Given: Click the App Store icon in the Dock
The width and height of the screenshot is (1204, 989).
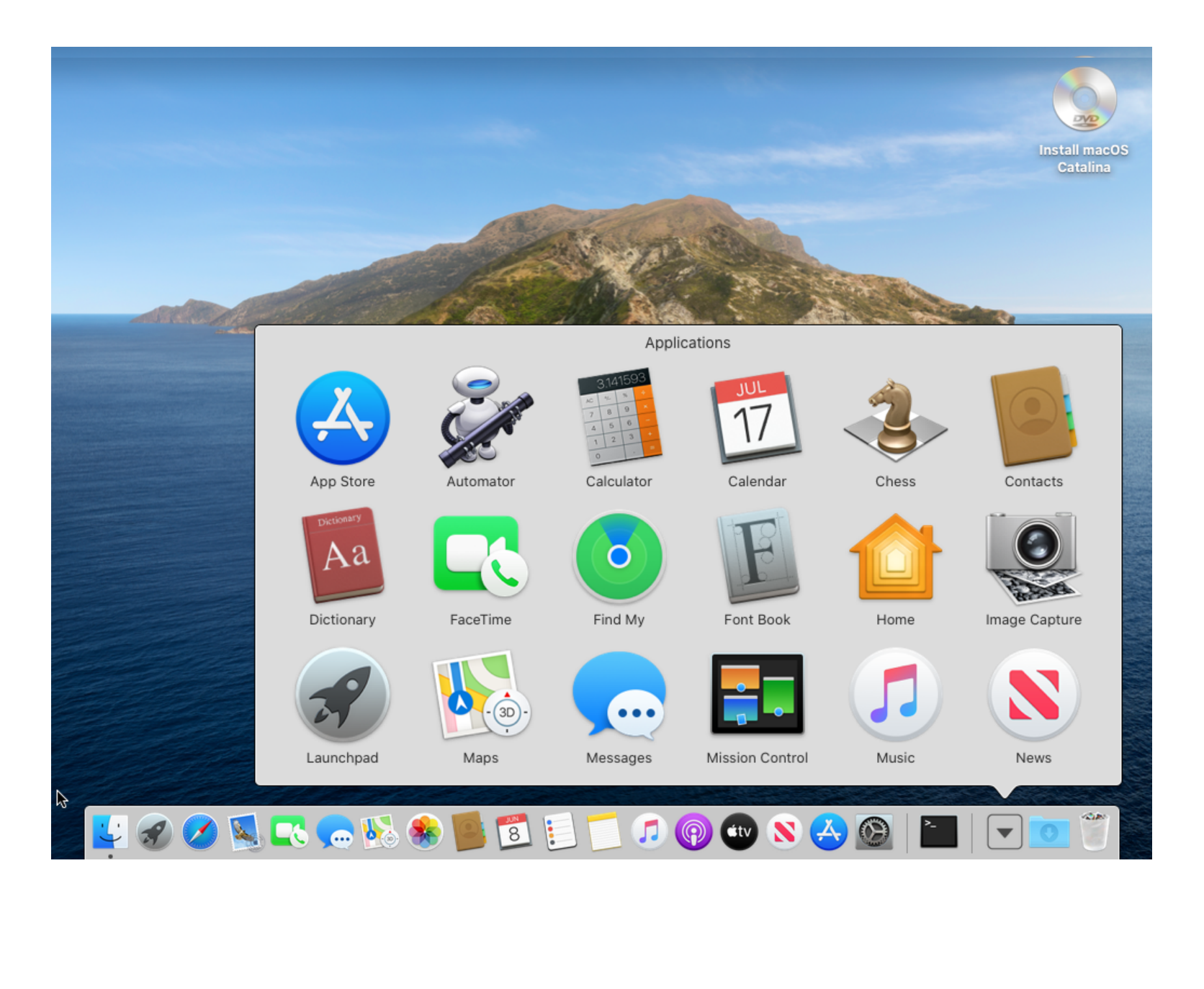Looking at the screenshot, I should (x=829, y=832).
